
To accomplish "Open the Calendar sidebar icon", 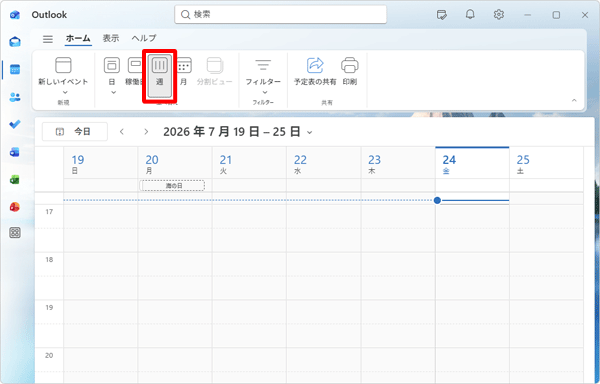I will [x=15, y=70].
